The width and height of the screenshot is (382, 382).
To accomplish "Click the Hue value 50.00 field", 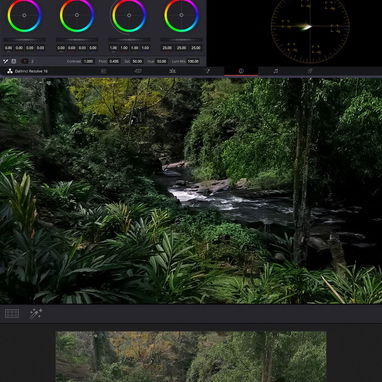I will click(x=161, y=61).
